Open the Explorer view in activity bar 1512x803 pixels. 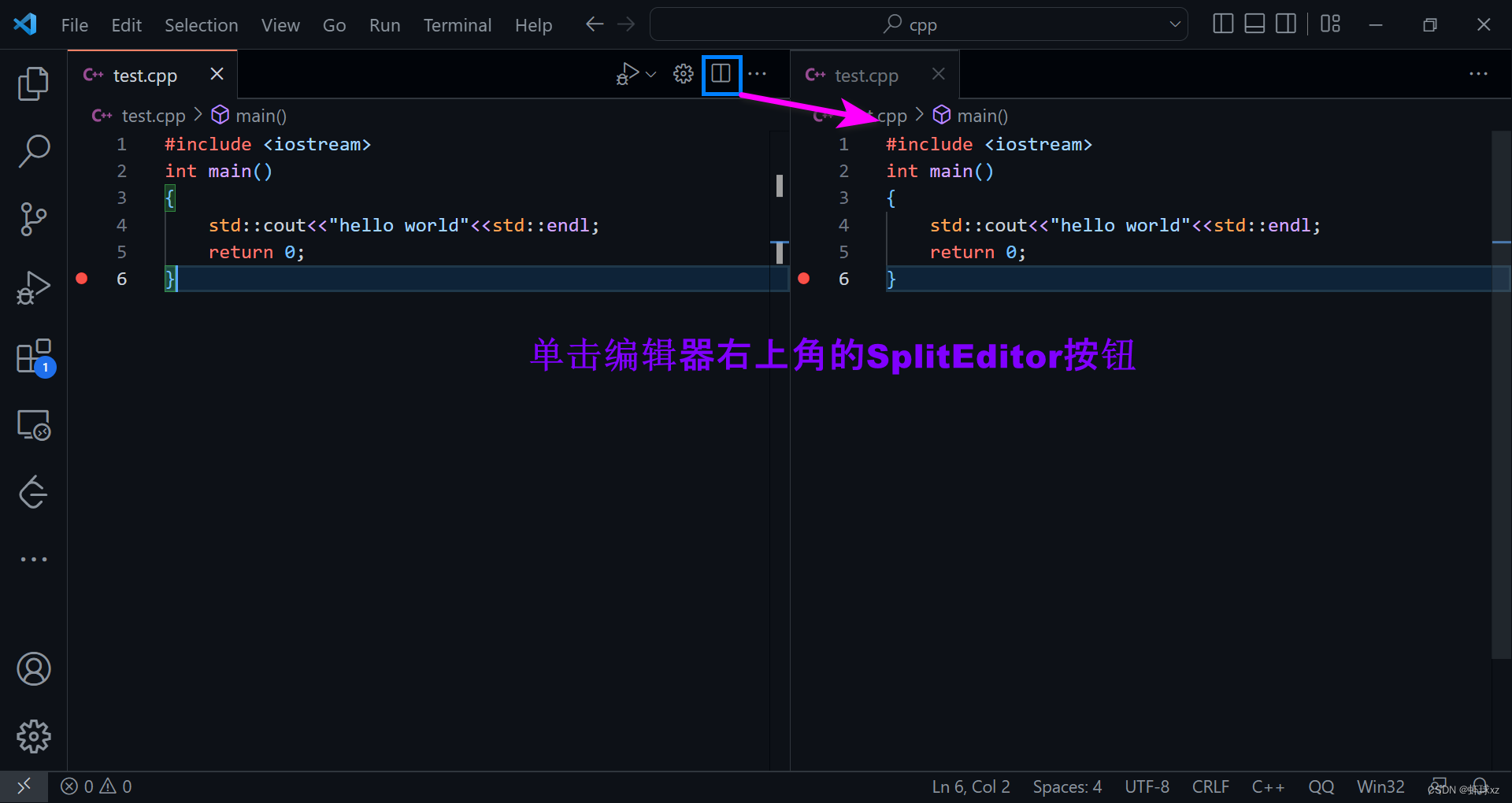pos(33,83)
